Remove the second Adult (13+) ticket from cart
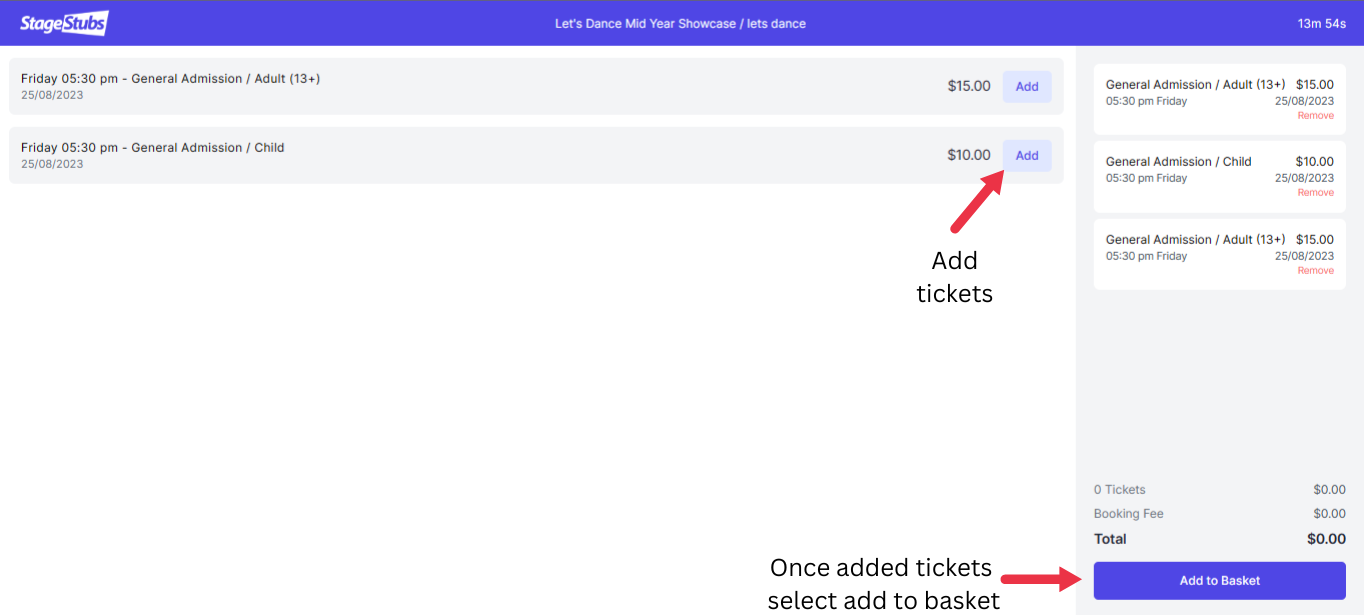The width and height of the screenshot is (1364, 615). pyautogui.click(x=1315, y=270)
